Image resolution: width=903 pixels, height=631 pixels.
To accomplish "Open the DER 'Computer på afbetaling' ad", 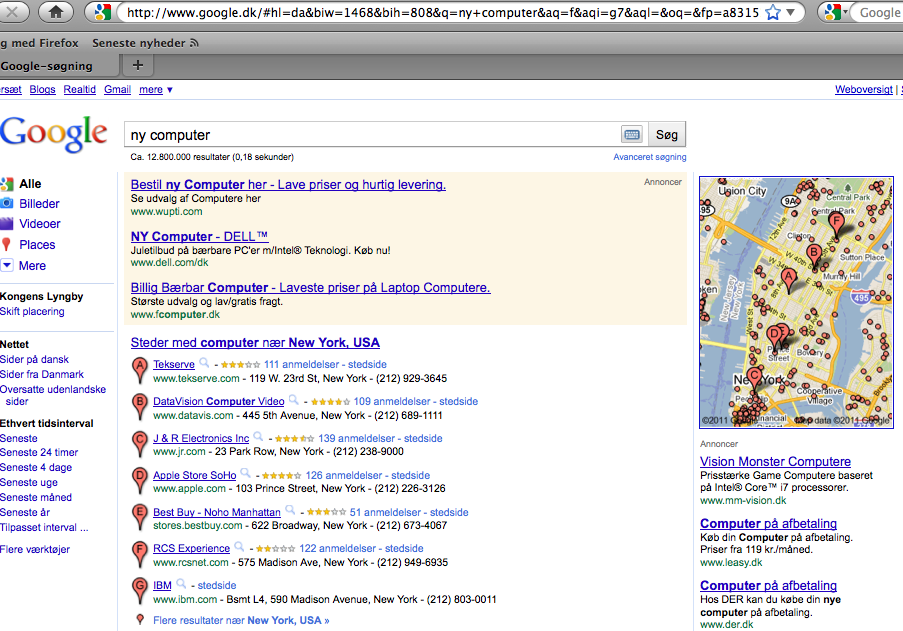I will click(768, 586).
